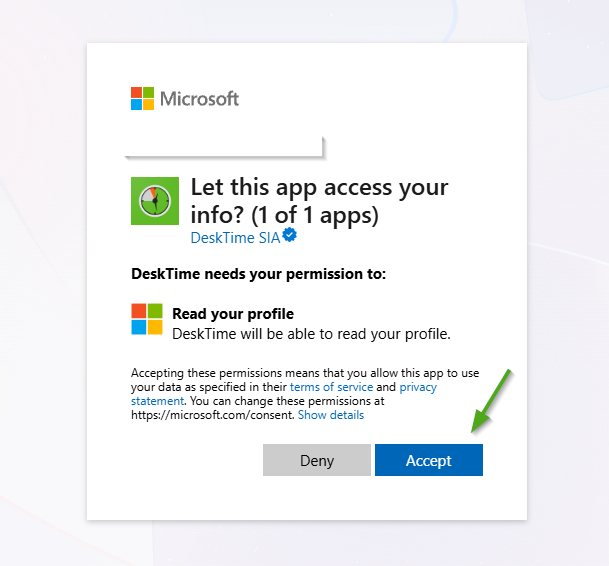Image resolution: width=609 pixels, height=566 pixels.
Task: Select the Read your profile permission title
Action: (233, 314)
